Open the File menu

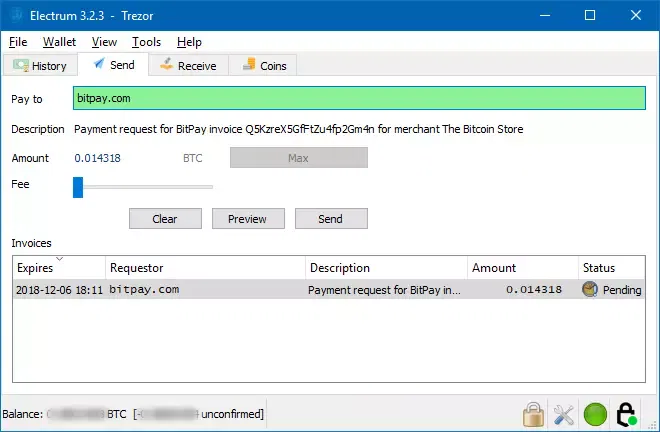click(18, 42)
